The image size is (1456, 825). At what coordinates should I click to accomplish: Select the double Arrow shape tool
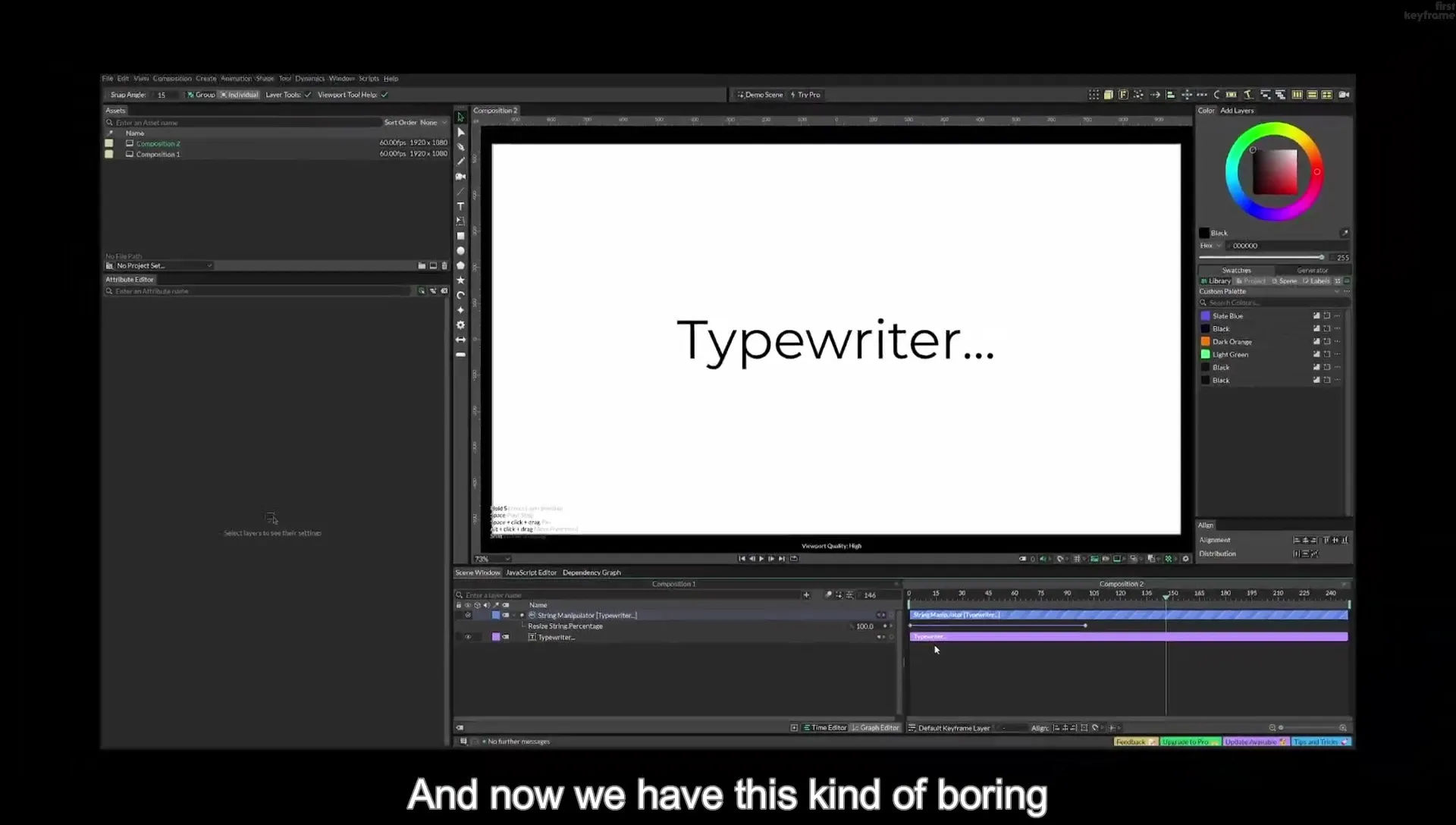[460, 340]
